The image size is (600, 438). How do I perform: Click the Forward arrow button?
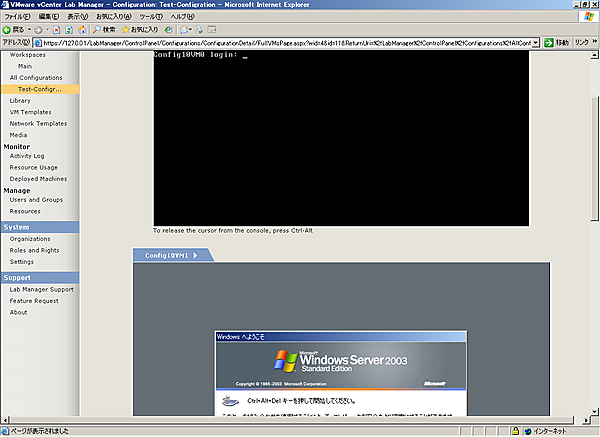[38, 29]
